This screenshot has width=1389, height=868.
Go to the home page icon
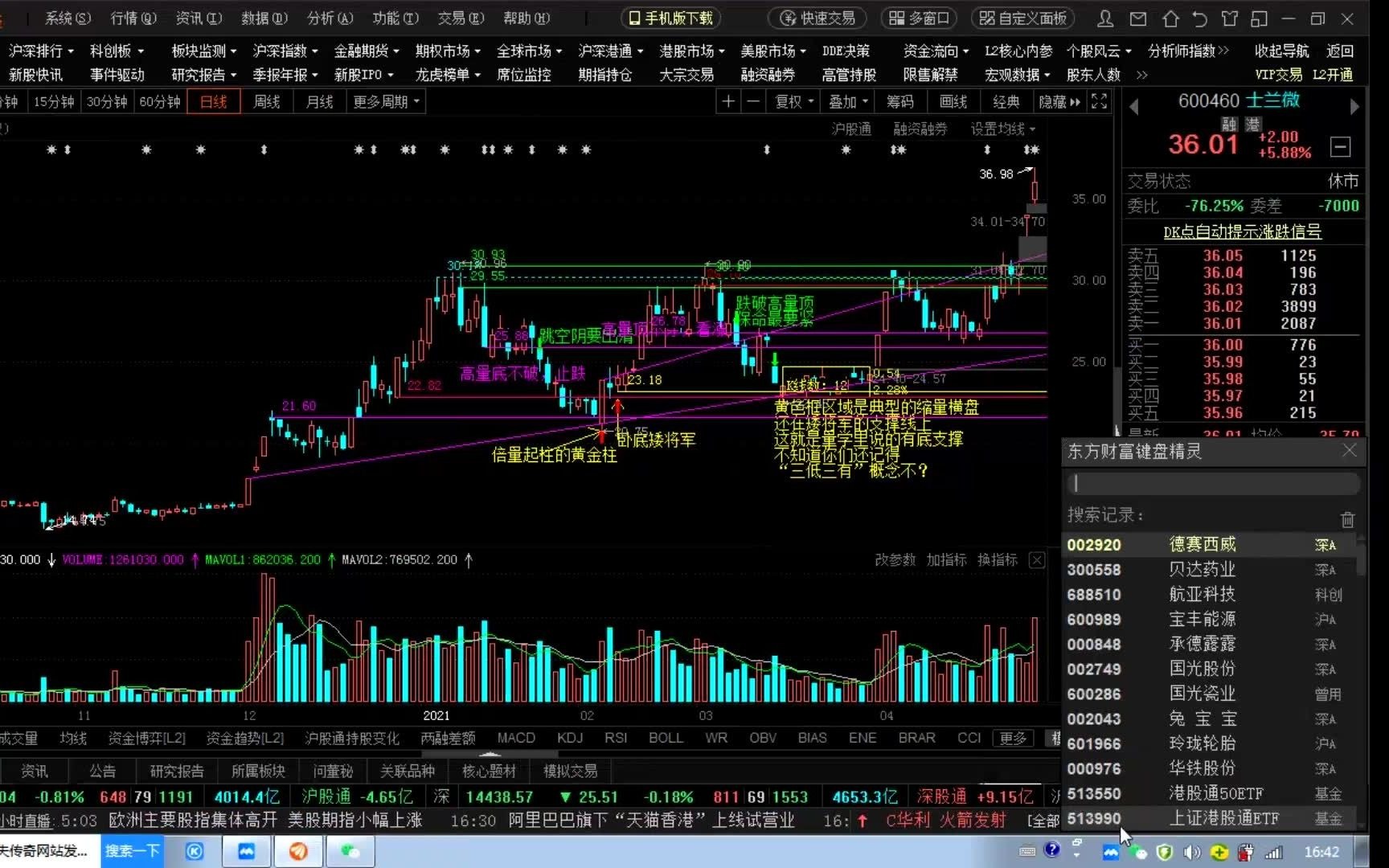coord(1170,18)
